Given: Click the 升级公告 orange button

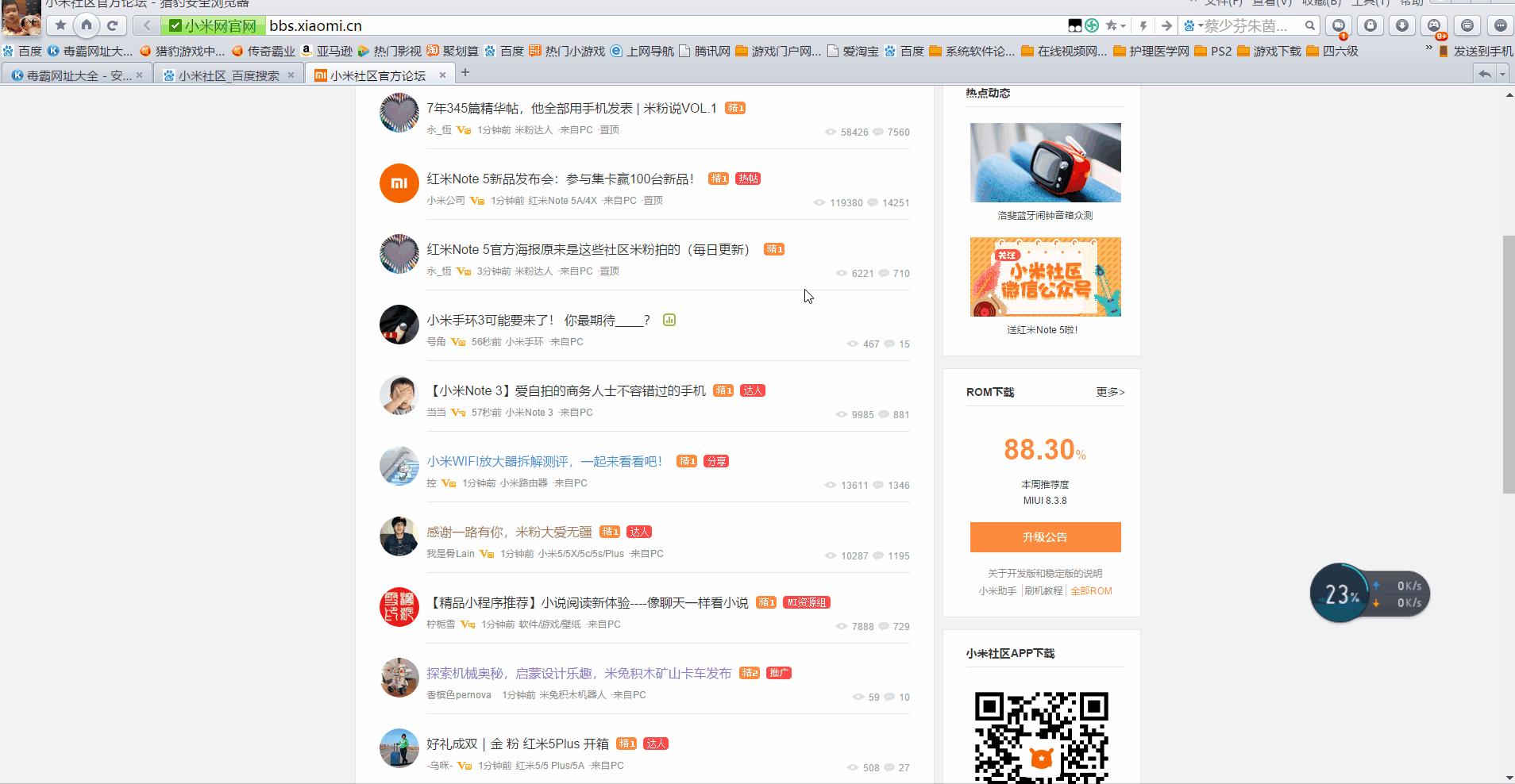Looking at the screenshot, I should [x=1045, y=537].
